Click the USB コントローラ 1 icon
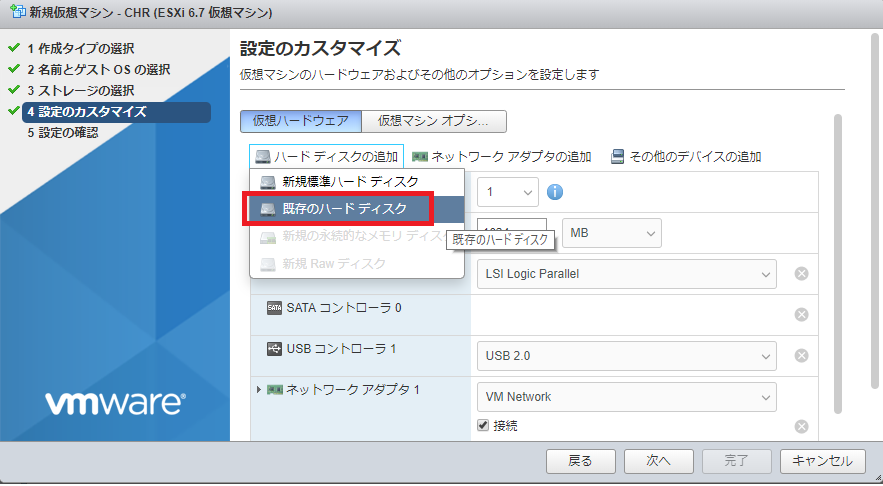The image size is (883, 486). coord(274,349)
